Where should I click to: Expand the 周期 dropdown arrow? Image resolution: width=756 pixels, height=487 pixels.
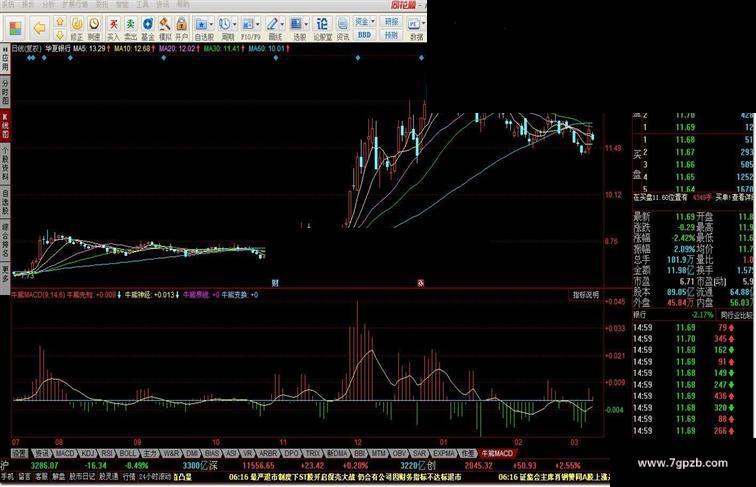[235, 24]
